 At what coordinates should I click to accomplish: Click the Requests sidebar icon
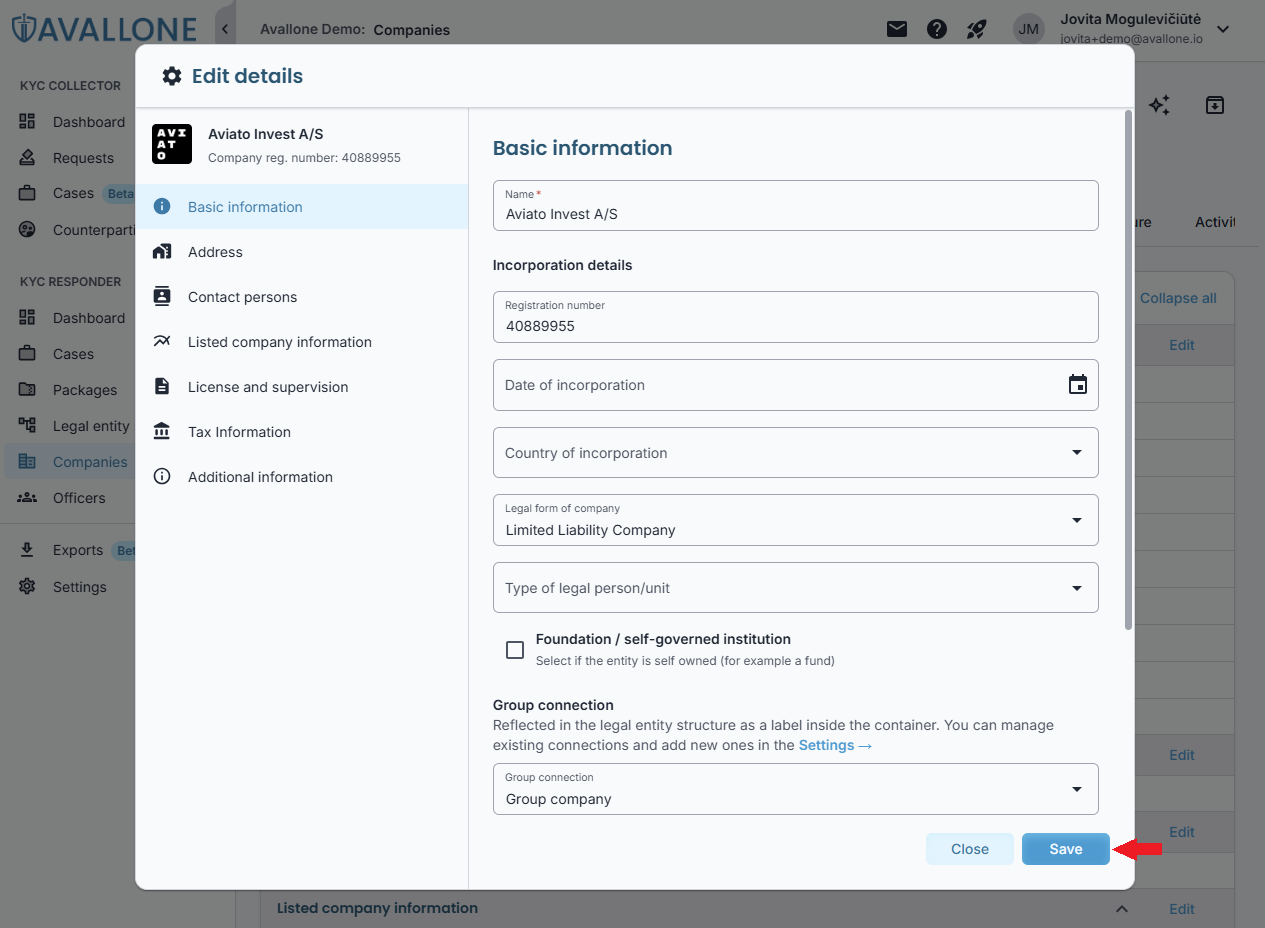pyautogui.click(x=27, y=158)
